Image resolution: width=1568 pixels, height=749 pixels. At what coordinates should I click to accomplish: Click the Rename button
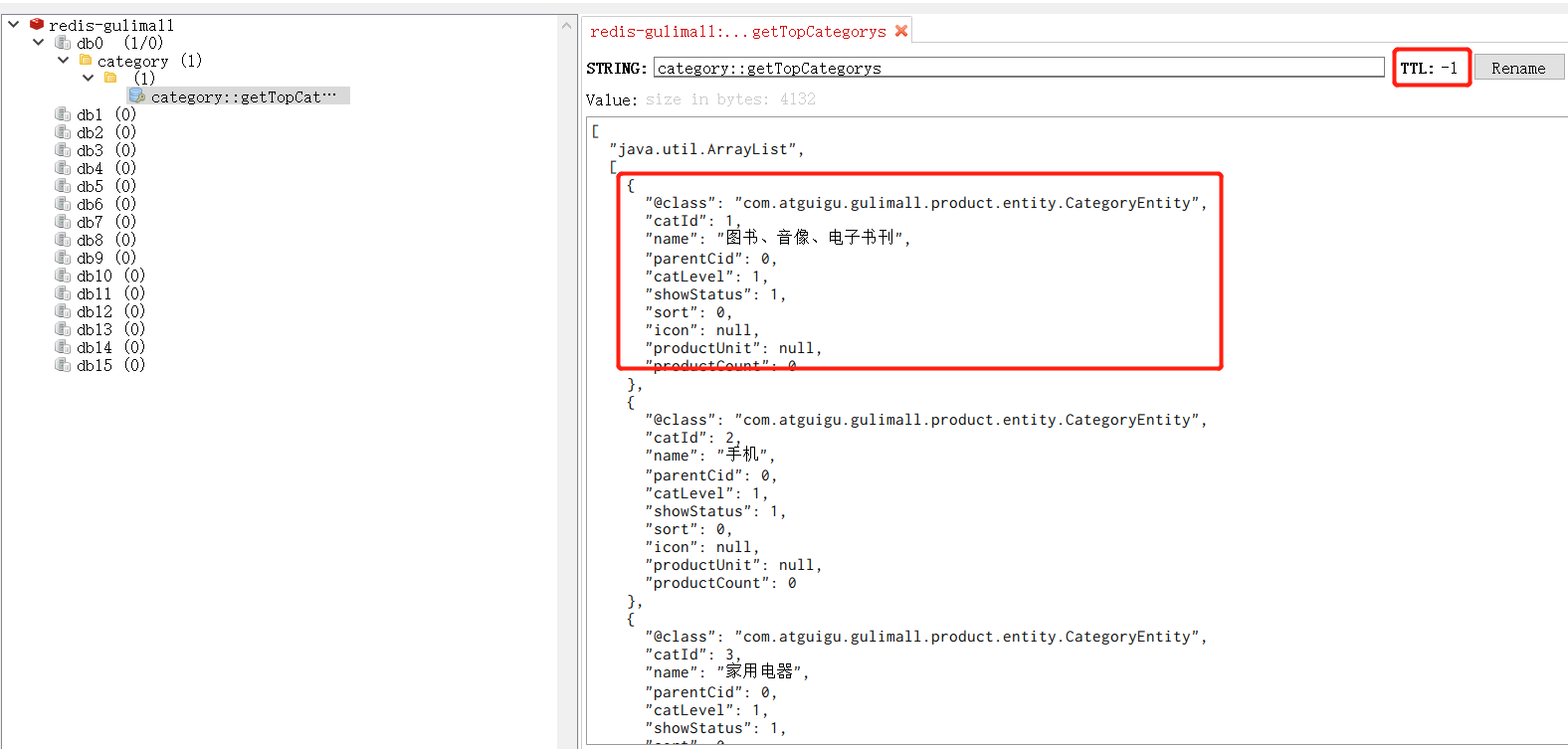point(1518,68)
